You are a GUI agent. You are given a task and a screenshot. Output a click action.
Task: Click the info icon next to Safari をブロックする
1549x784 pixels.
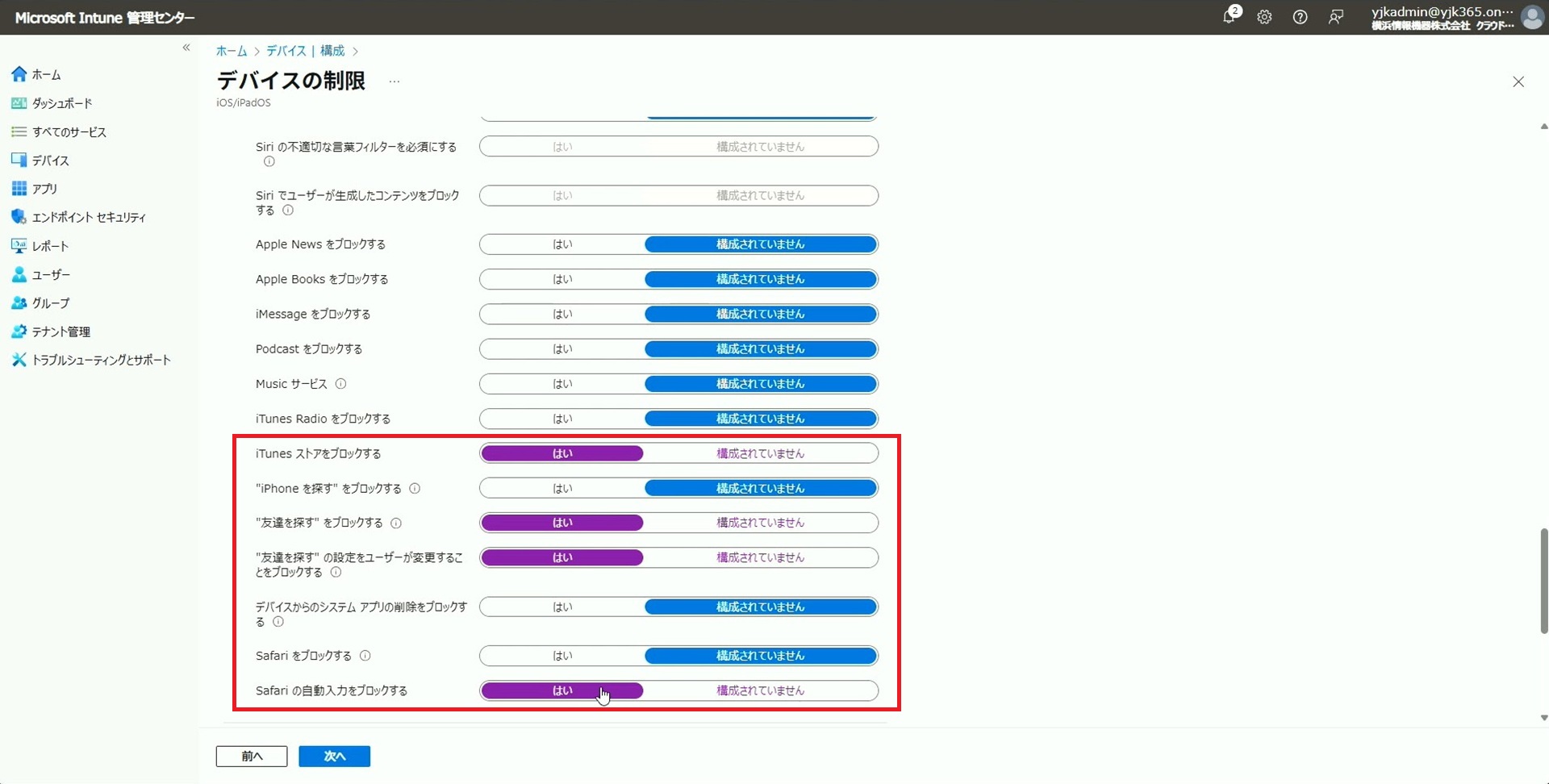point(365,656)
